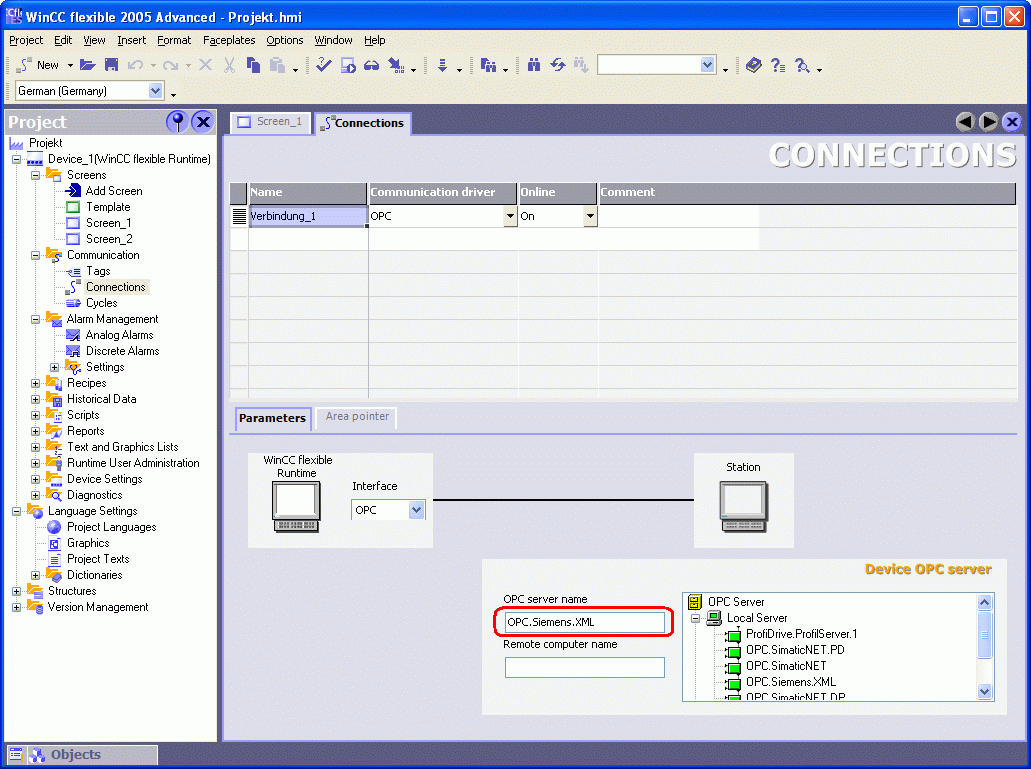1031x769 pixels.
Task: Select the Verbindung_1 name cell
Action: 308,216
